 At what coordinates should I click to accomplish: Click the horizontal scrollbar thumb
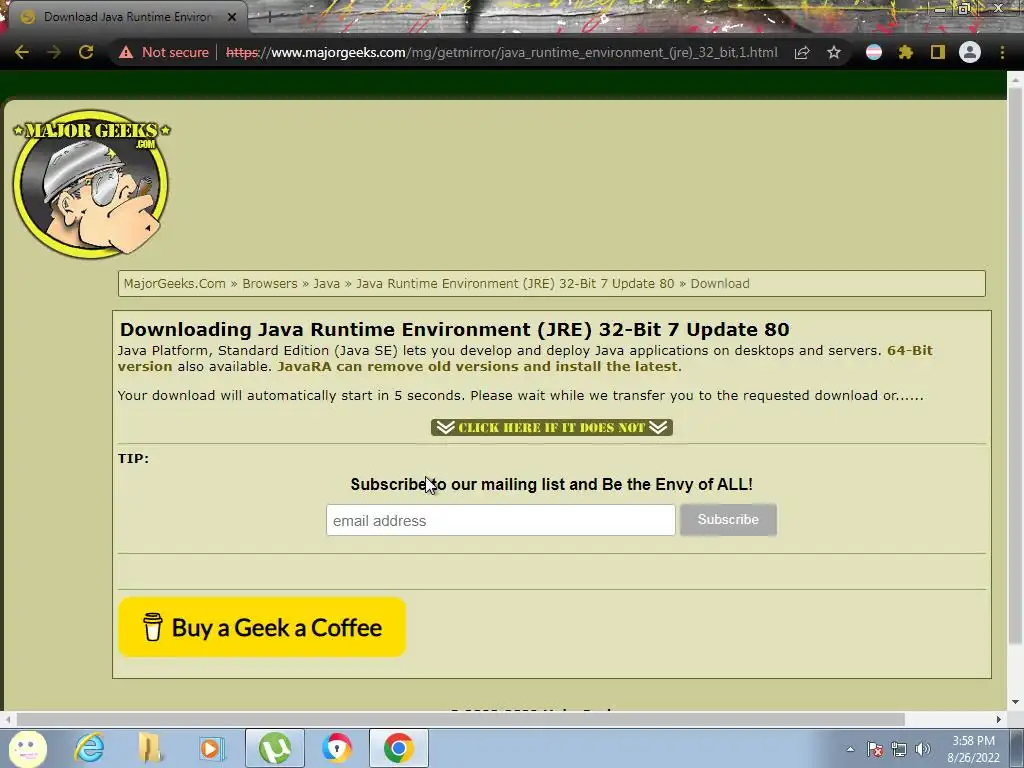coord(460,719)
